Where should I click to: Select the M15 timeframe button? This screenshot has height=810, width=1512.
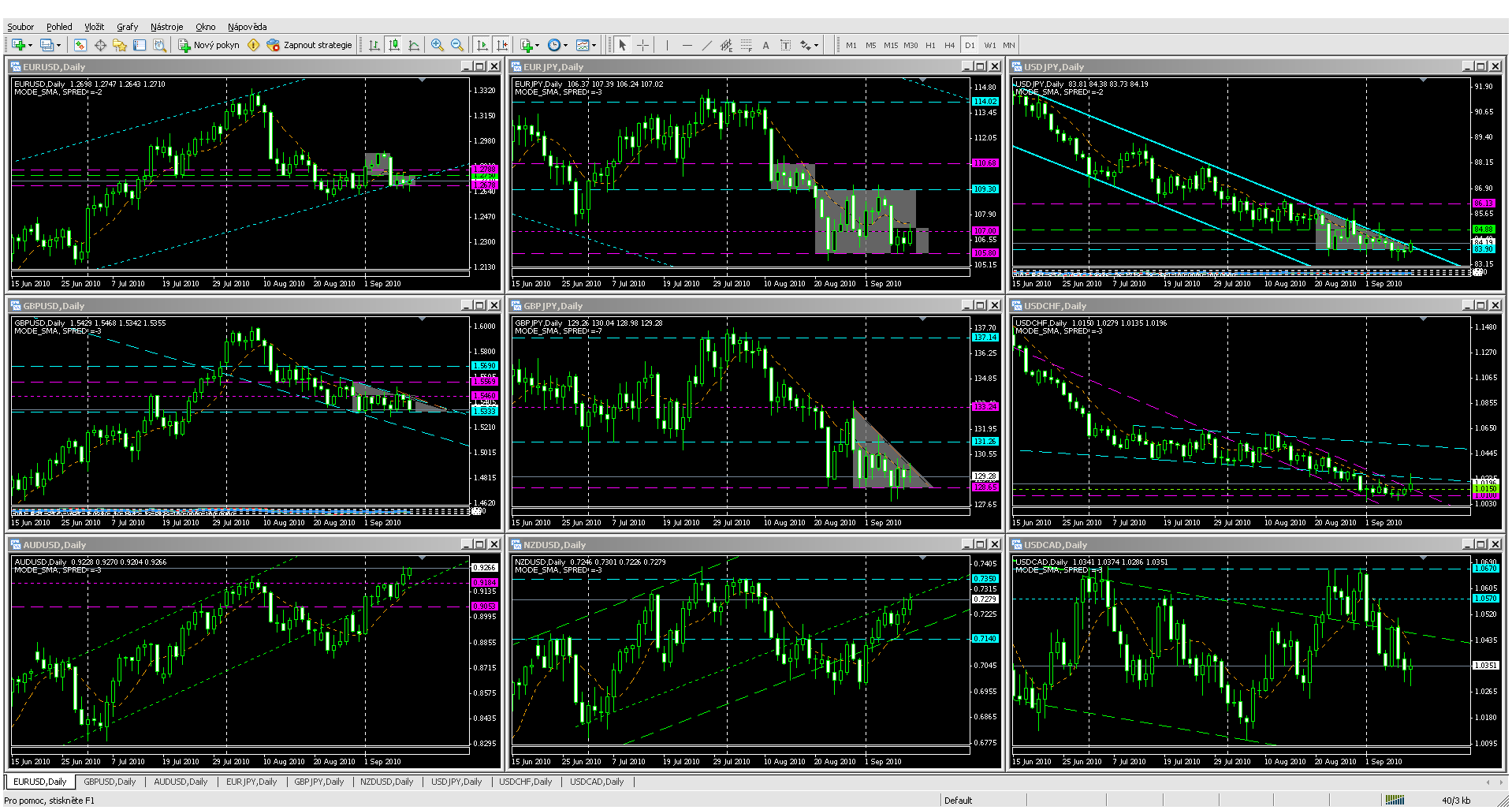(891, 45)
